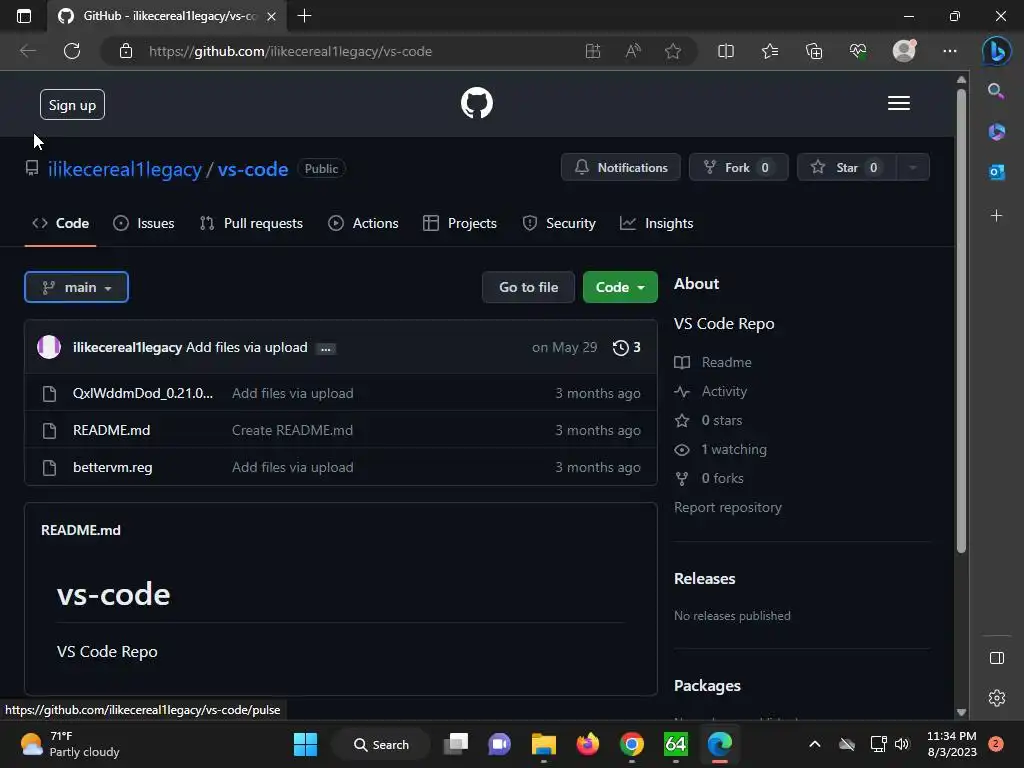Image resolution: width=1024 pixels, height=768 pixels.
Task: Add an app to Edge sidebar
Action: click(997, 216)
